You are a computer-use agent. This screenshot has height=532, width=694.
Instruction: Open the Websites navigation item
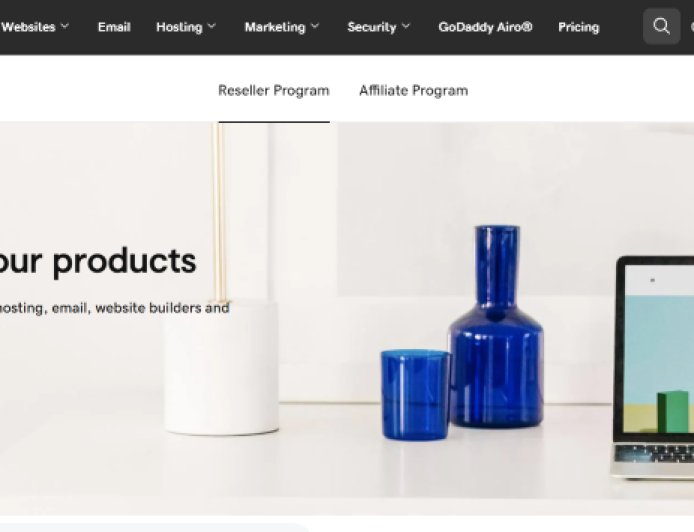click(28, 27)
